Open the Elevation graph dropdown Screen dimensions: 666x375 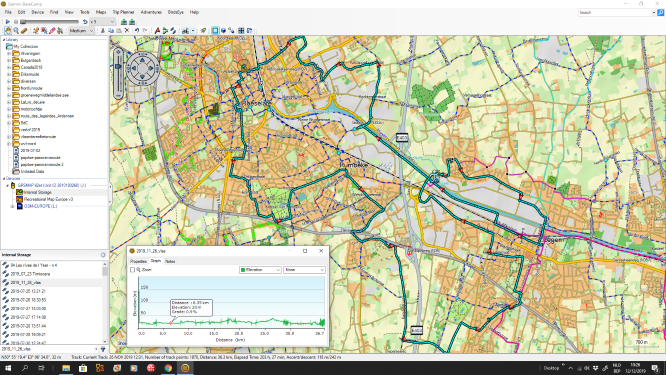pyautogui.click(x=260, y=270)
